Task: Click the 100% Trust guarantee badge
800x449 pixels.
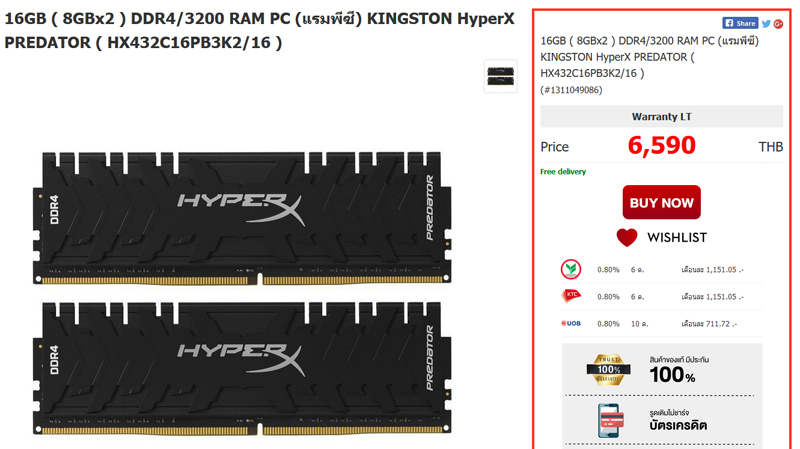Action: coord(608,369)
